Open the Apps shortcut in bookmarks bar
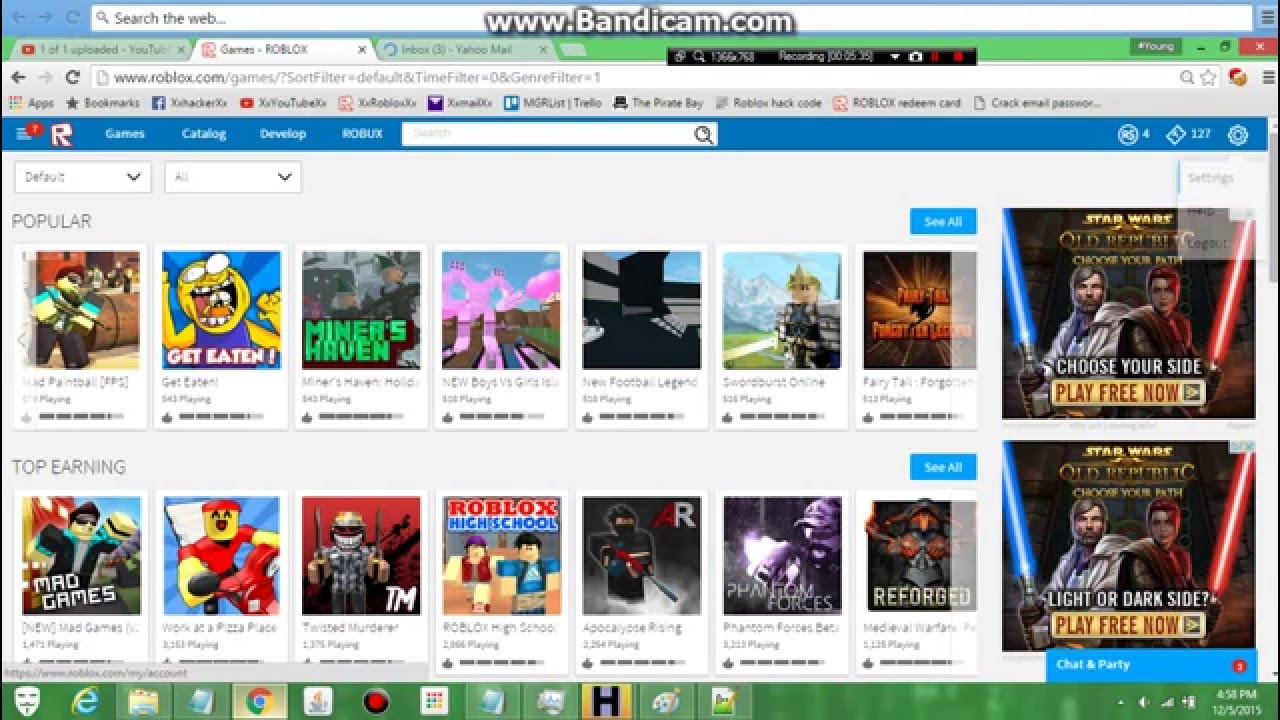1280x720 pixels. 32,103
